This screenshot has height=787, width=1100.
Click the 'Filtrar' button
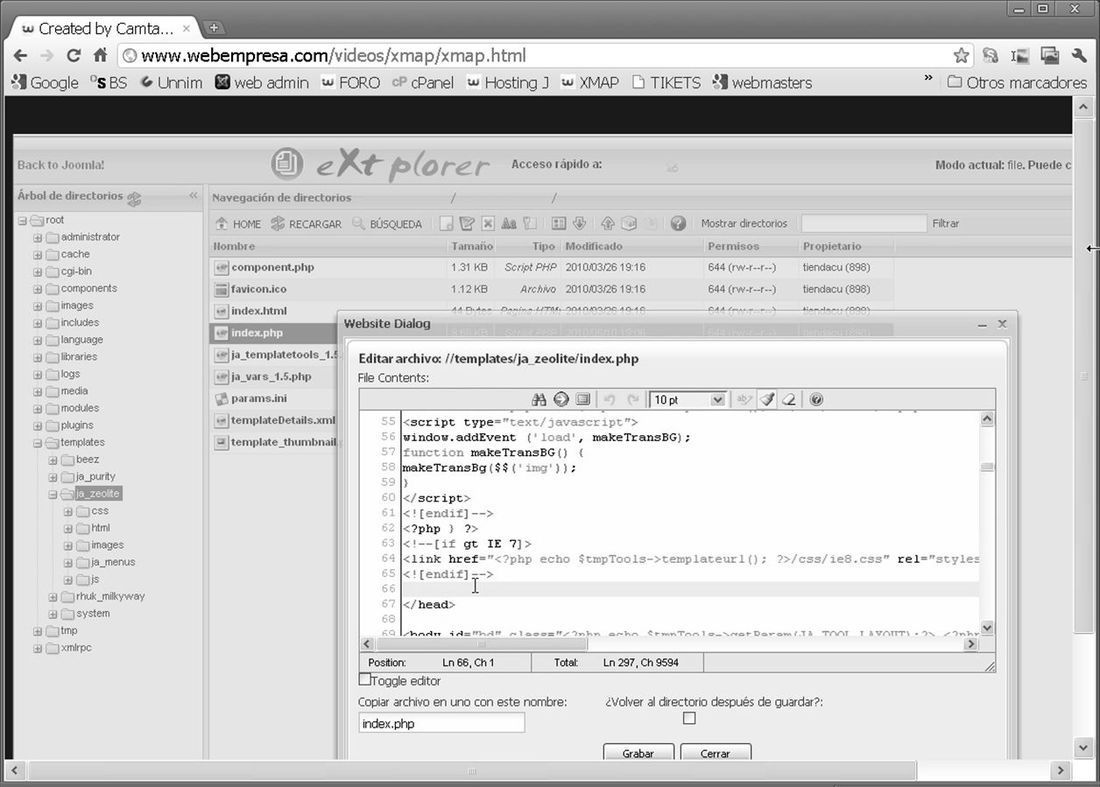point(946,224)
